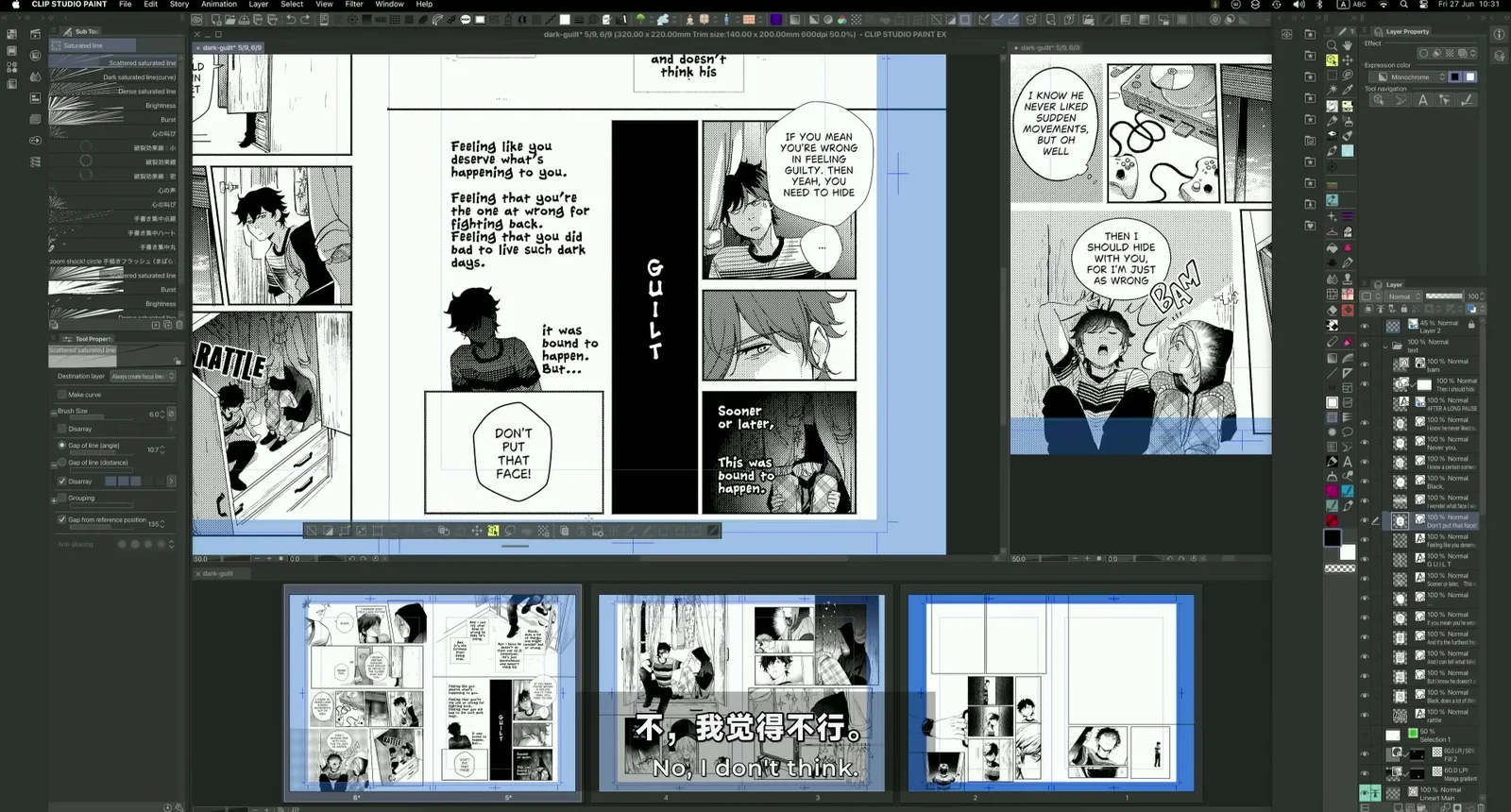Adjust the layer opacity stepper arrows

(1482, 296)
